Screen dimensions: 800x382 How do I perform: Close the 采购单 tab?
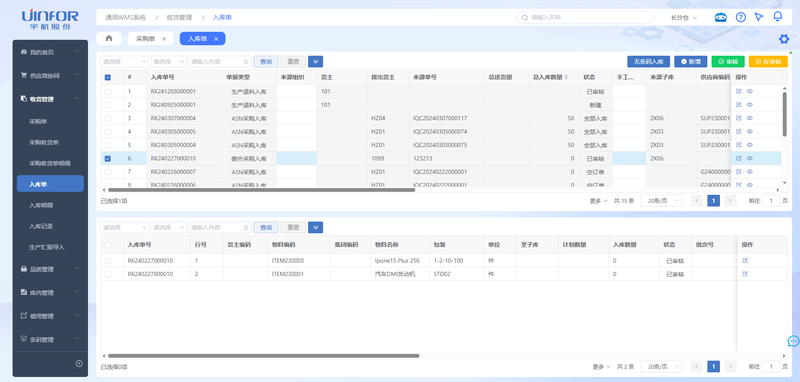pos(164,39)
